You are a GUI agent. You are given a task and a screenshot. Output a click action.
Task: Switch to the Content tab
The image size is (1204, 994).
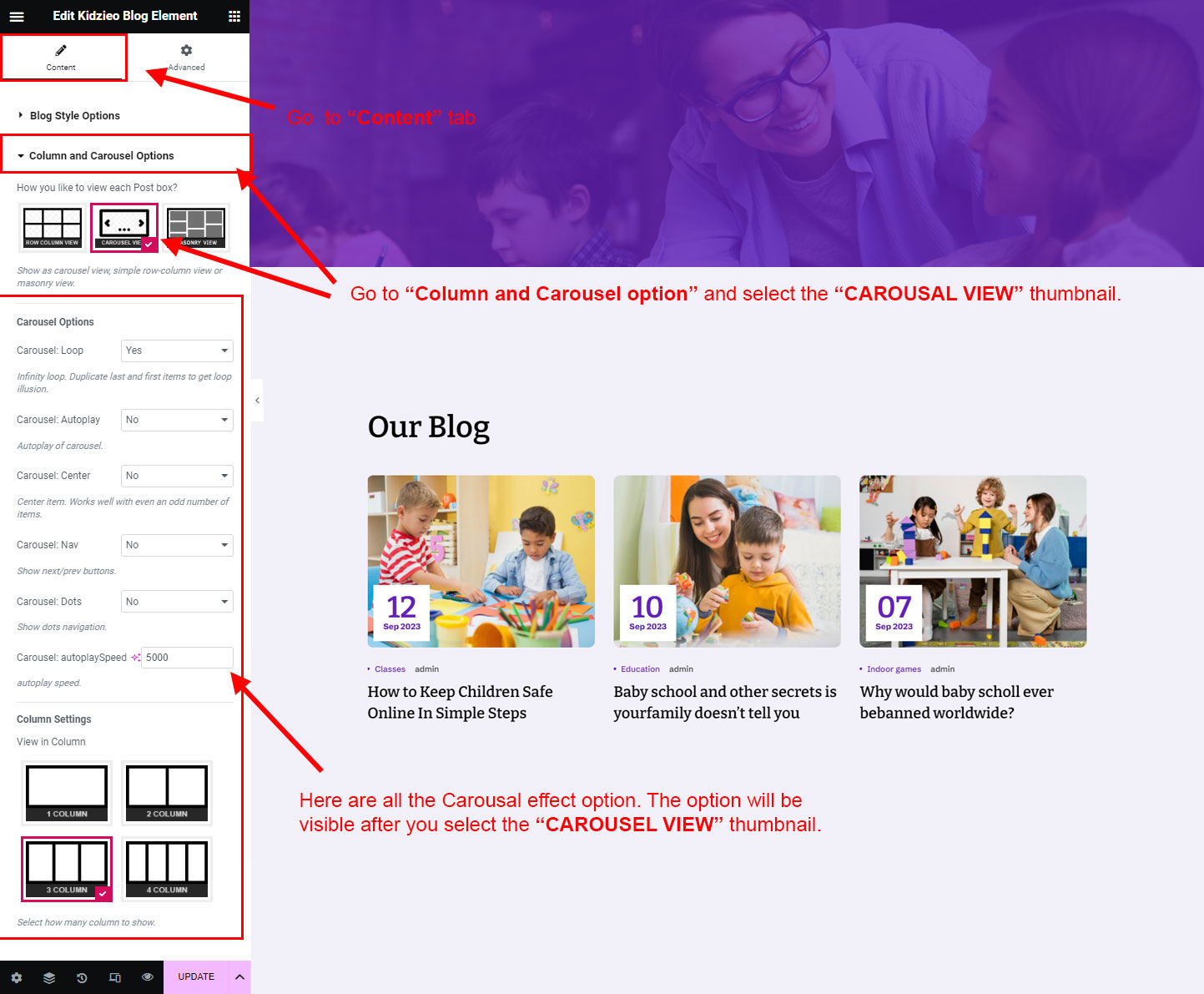click(x=61, y=58)
